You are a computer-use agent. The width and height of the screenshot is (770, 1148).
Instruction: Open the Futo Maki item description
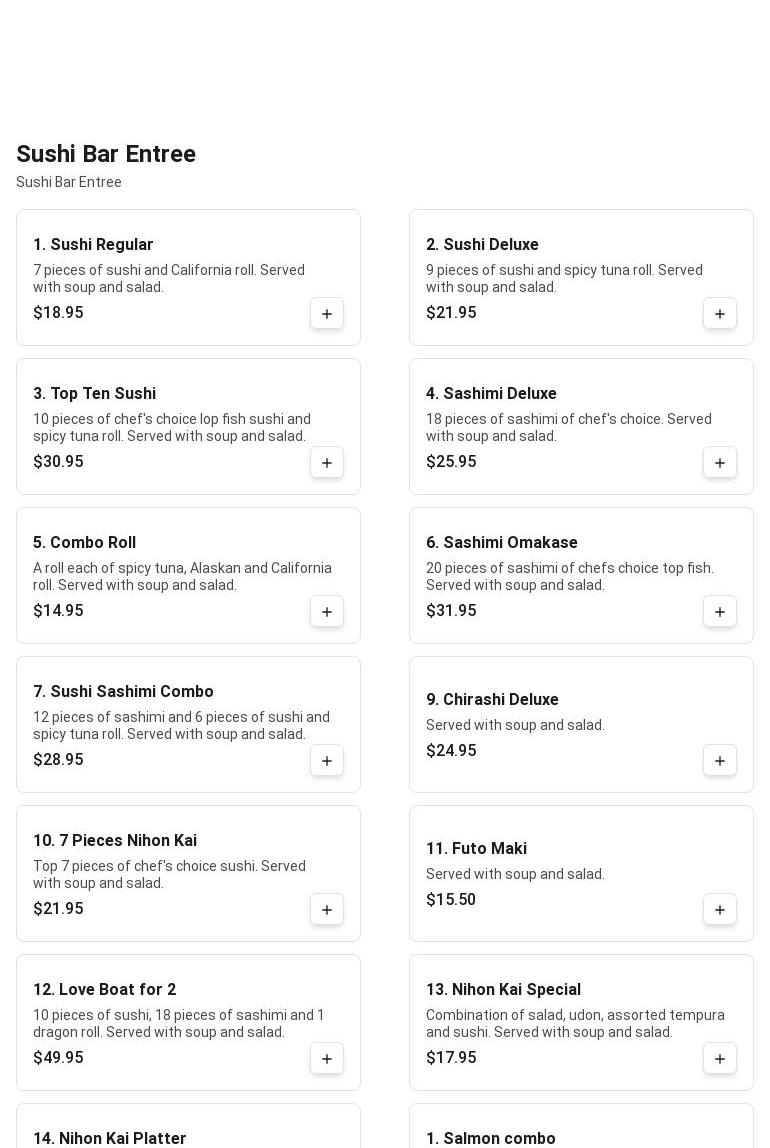tap(515, 874)
